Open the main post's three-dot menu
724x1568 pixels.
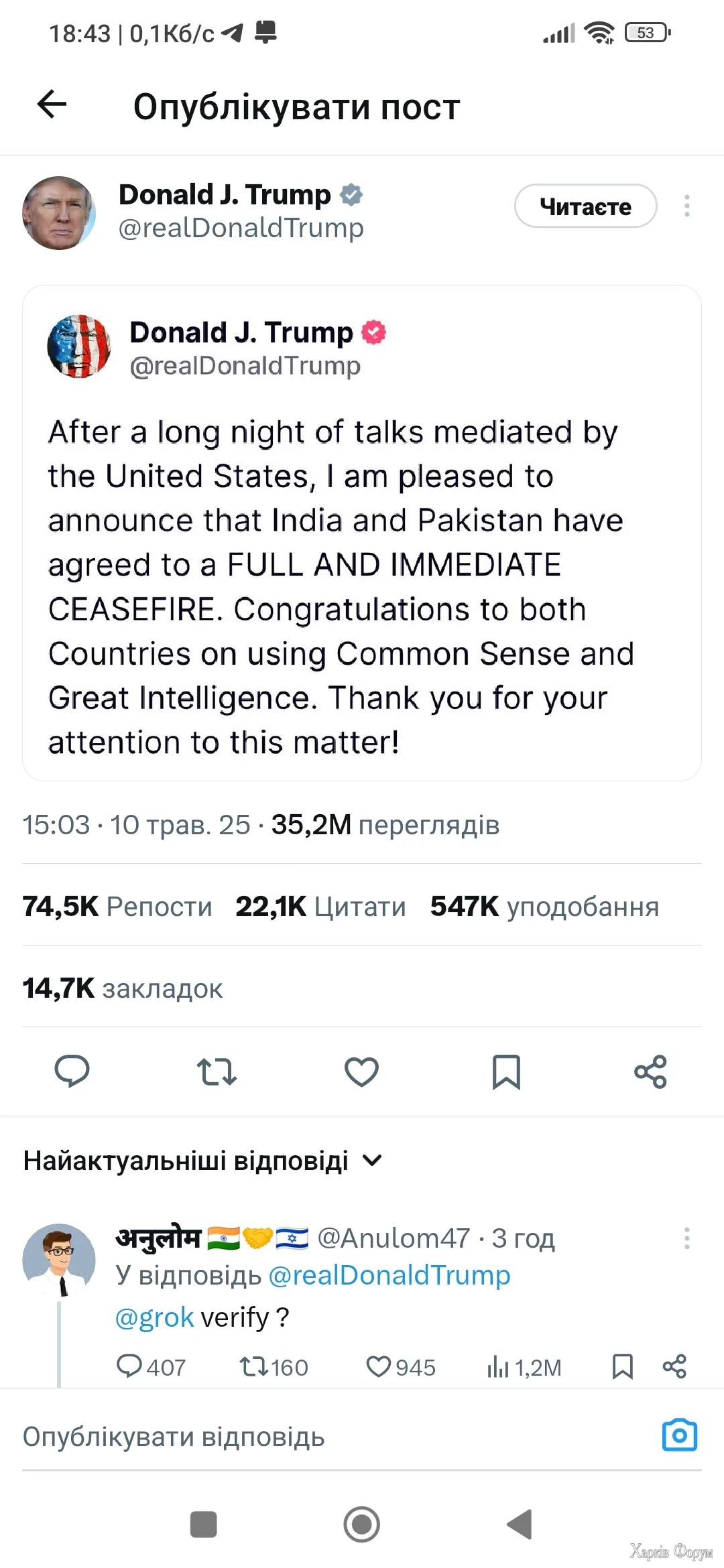tap(686, 206)
